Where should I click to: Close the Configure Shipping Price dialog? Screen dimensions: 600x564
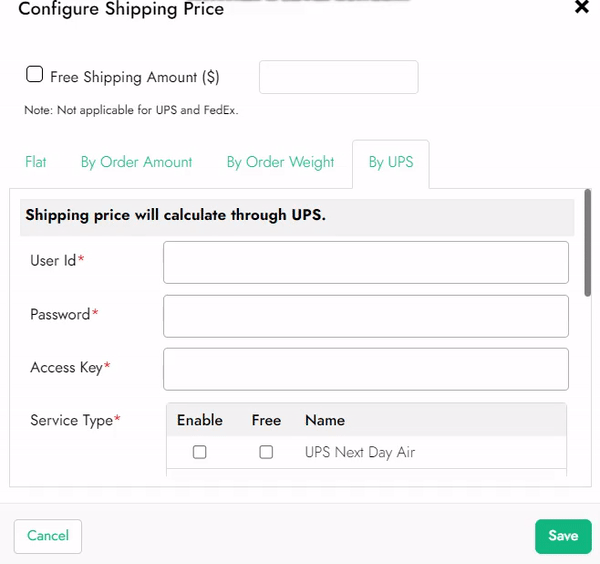[x=581, y=8]
